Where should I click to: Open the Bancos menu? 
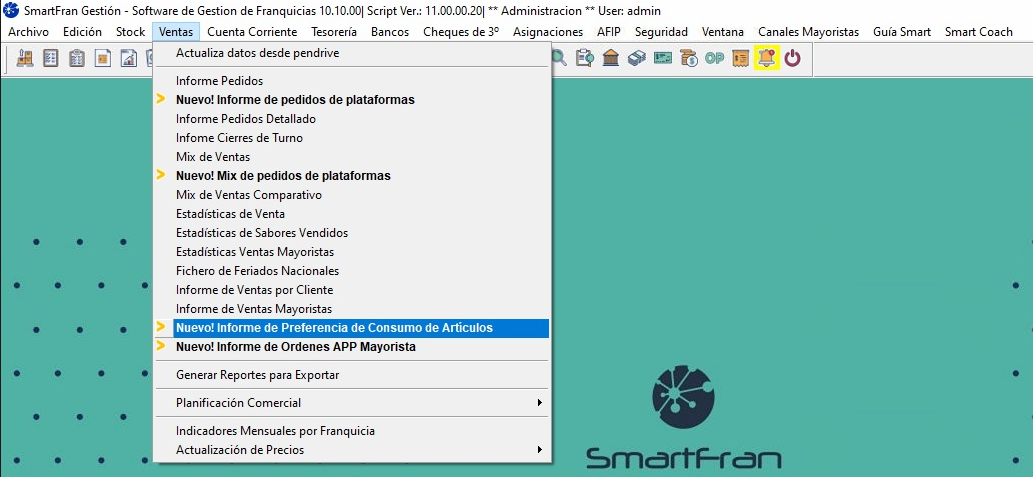[390, 32]
